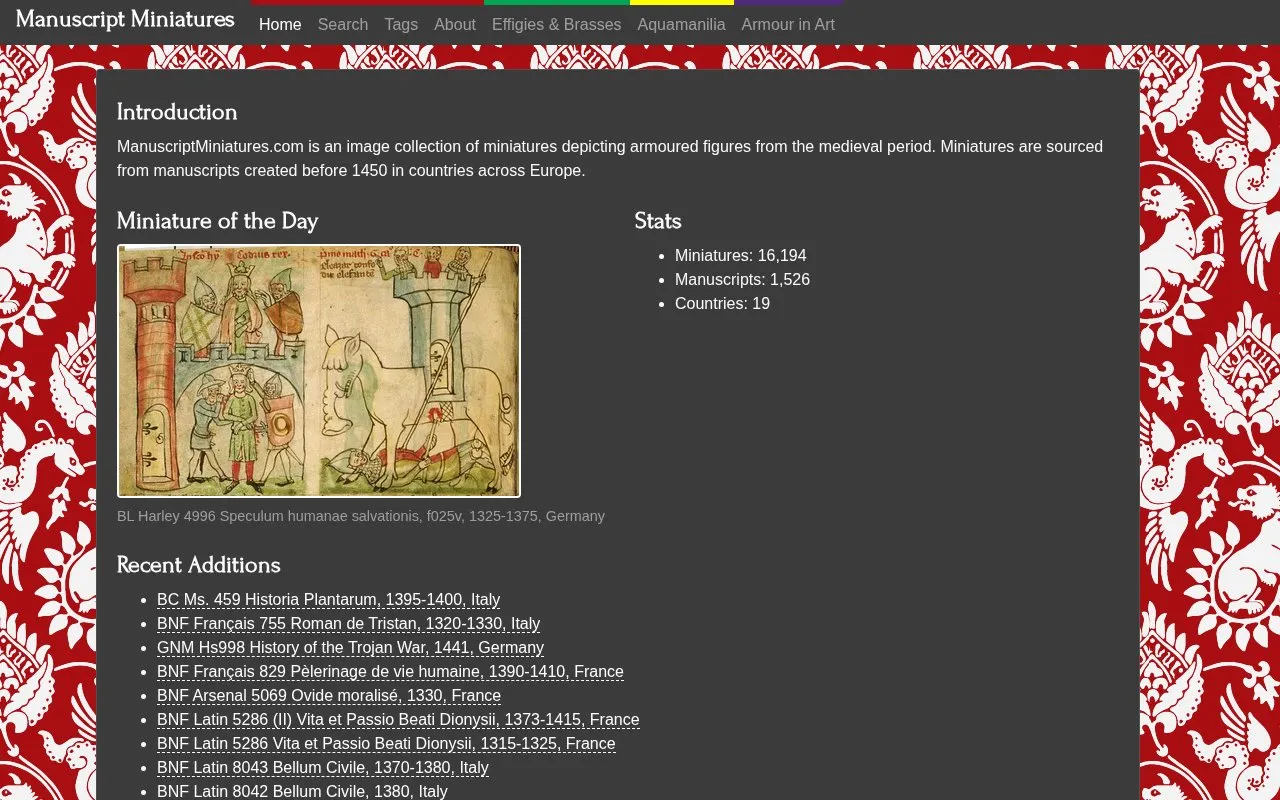Open BNF Français 755 Roman de Tristan
This screenshot has width=1280, height=800.
coord(348,624)
